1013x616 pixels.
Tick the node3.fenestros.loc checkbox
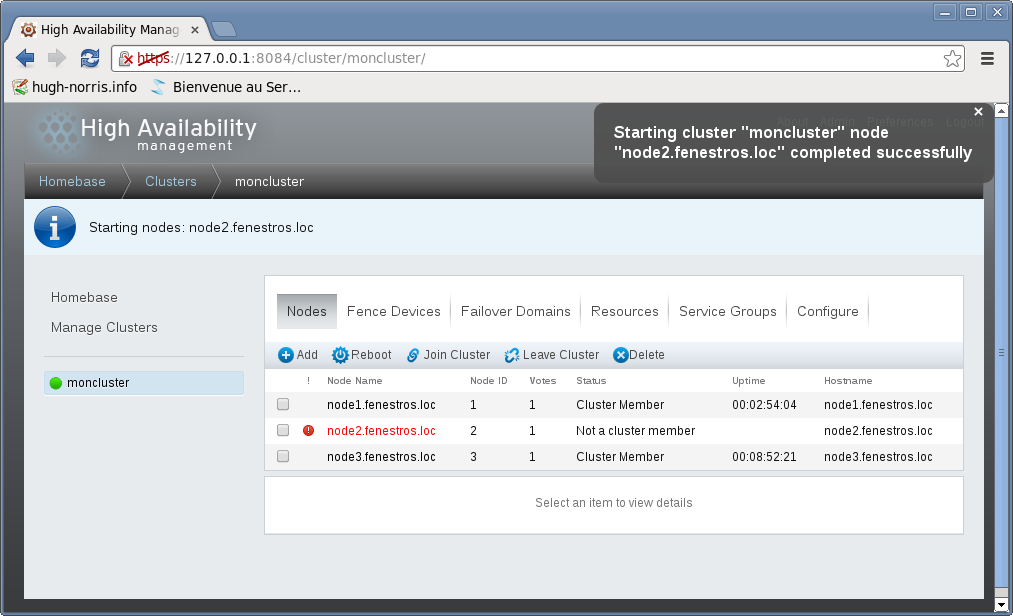[283, 457]
